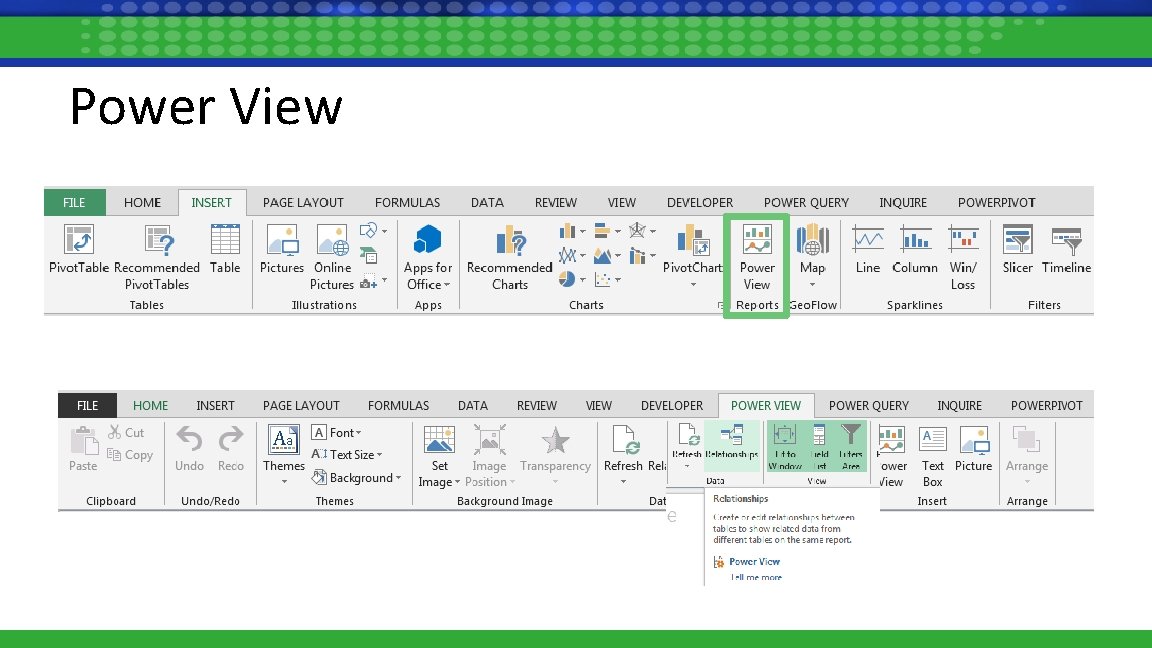Insert a pie chart from the Charts group
This screenshot has height=648, width=1152.
(x=566, y=279)
